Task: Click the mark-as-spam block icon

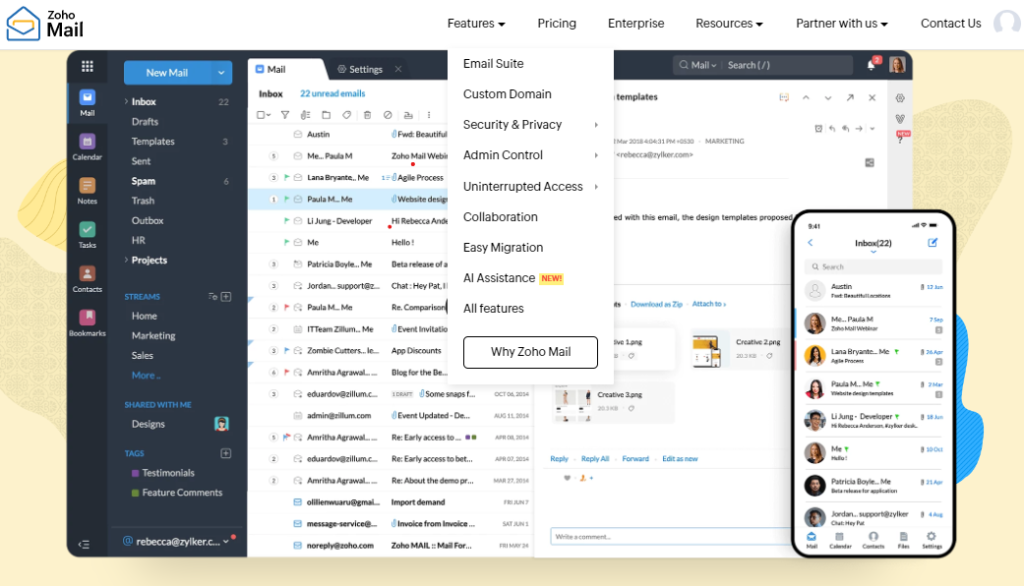Action: pyautogui.click(x=388, y=115)
